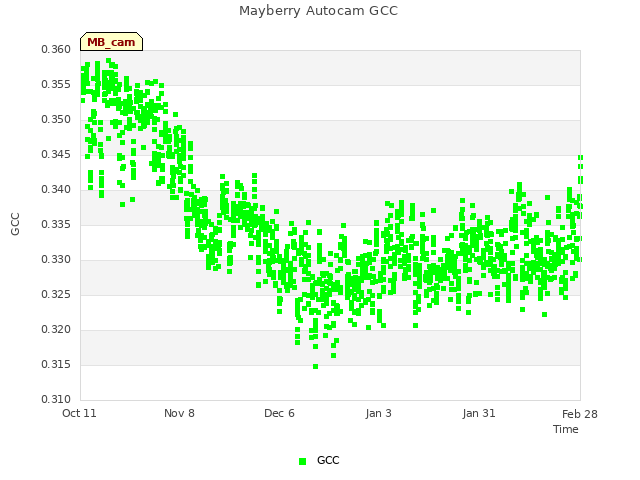
Task: Click the Jan 3 axis label
Action: coord(378,413)
